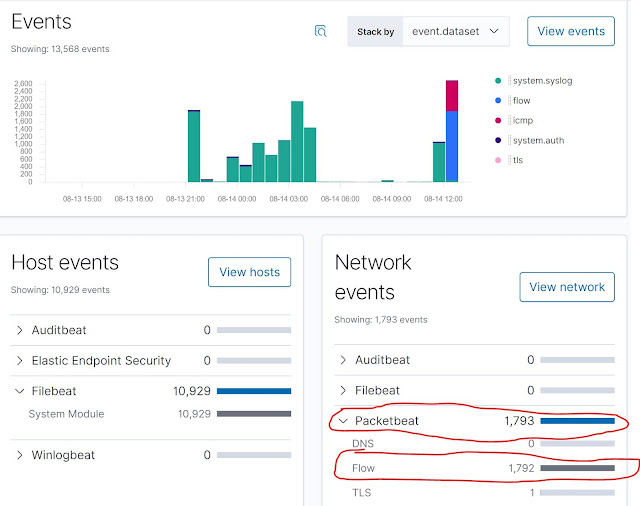Click the tall red icmp bar segment
This screenshot has height=506, width=640.
(452, 96)
